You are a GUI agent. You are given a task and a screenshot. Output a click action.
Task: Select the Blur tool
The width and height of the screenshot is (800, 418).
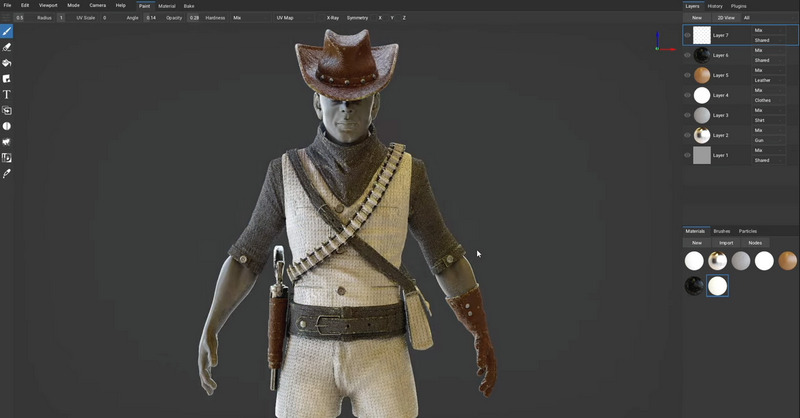(7, 126)
